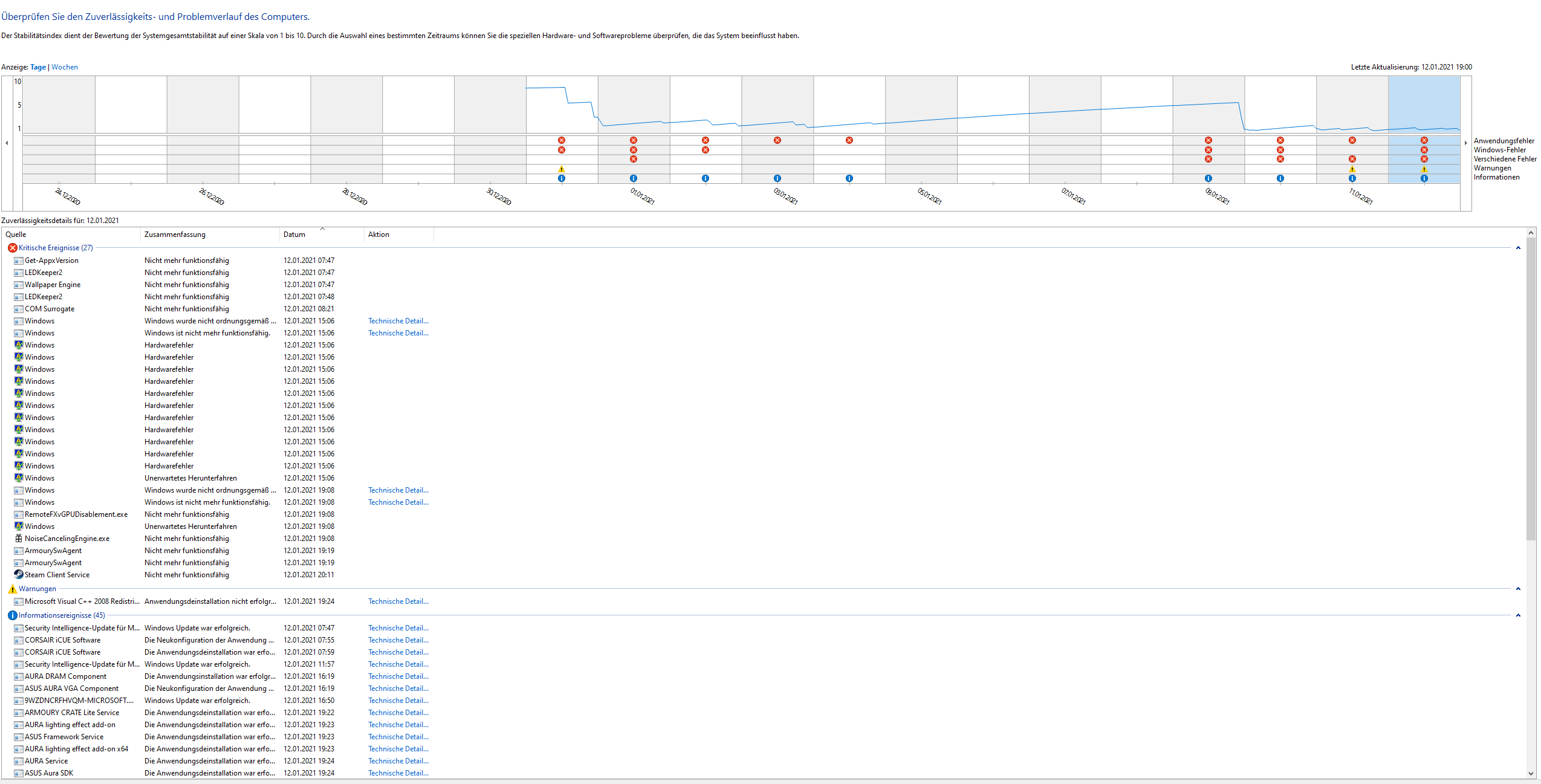1541x784 pixels.
Task: Collapse the Kritische Ereignisse group
Action: (1518, 248)
